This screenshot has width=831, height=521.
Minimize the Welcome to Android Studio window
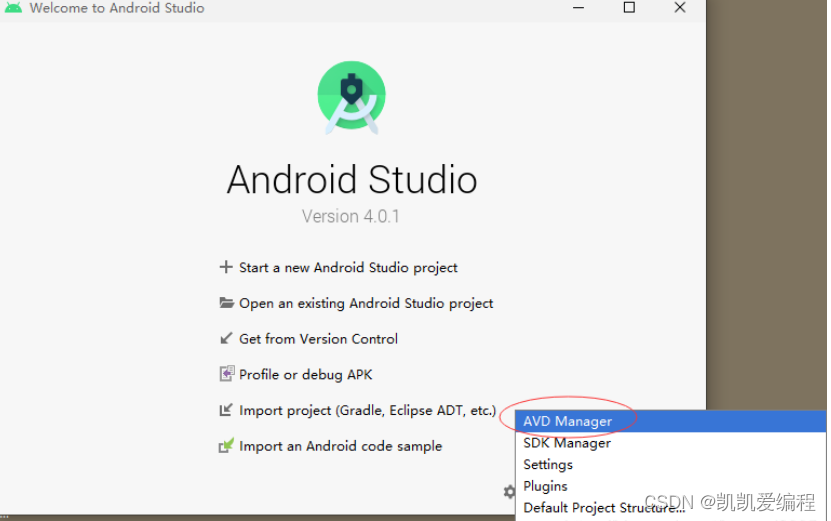click(x=578, y=8)
